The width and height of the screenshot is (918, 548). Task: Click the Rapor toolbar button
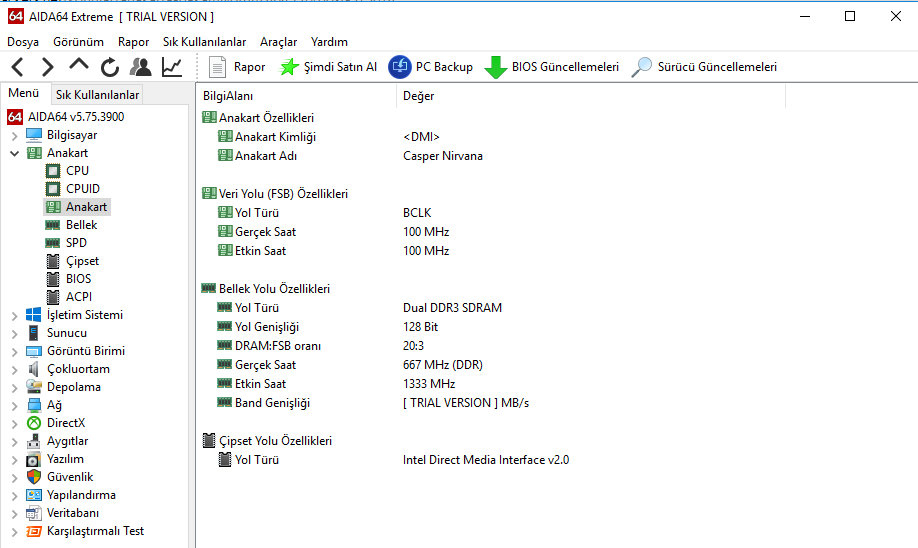237,67
